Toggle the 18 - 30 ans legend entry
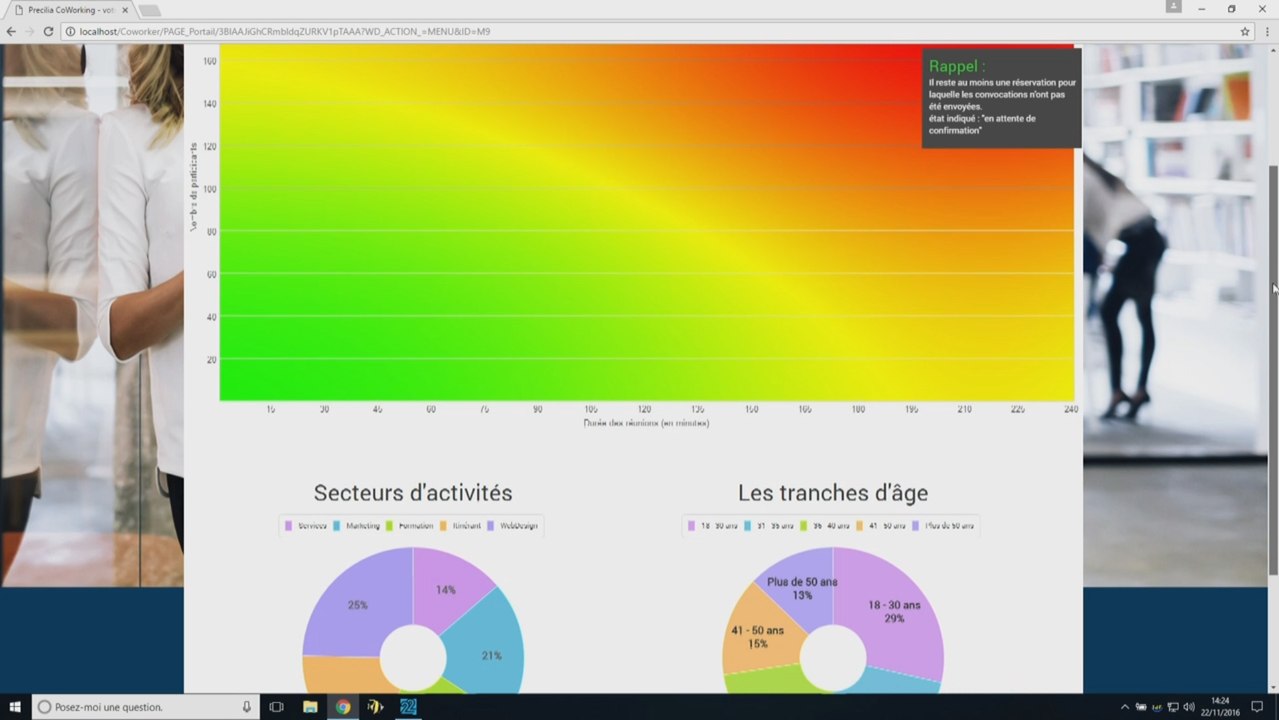The image size is (1279, 720). (x=713, y=526)
